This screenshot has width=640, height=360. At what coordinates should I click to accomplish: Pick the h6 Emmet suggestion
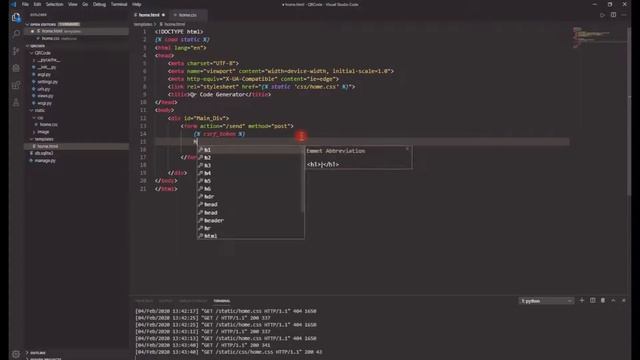point(250,189)
